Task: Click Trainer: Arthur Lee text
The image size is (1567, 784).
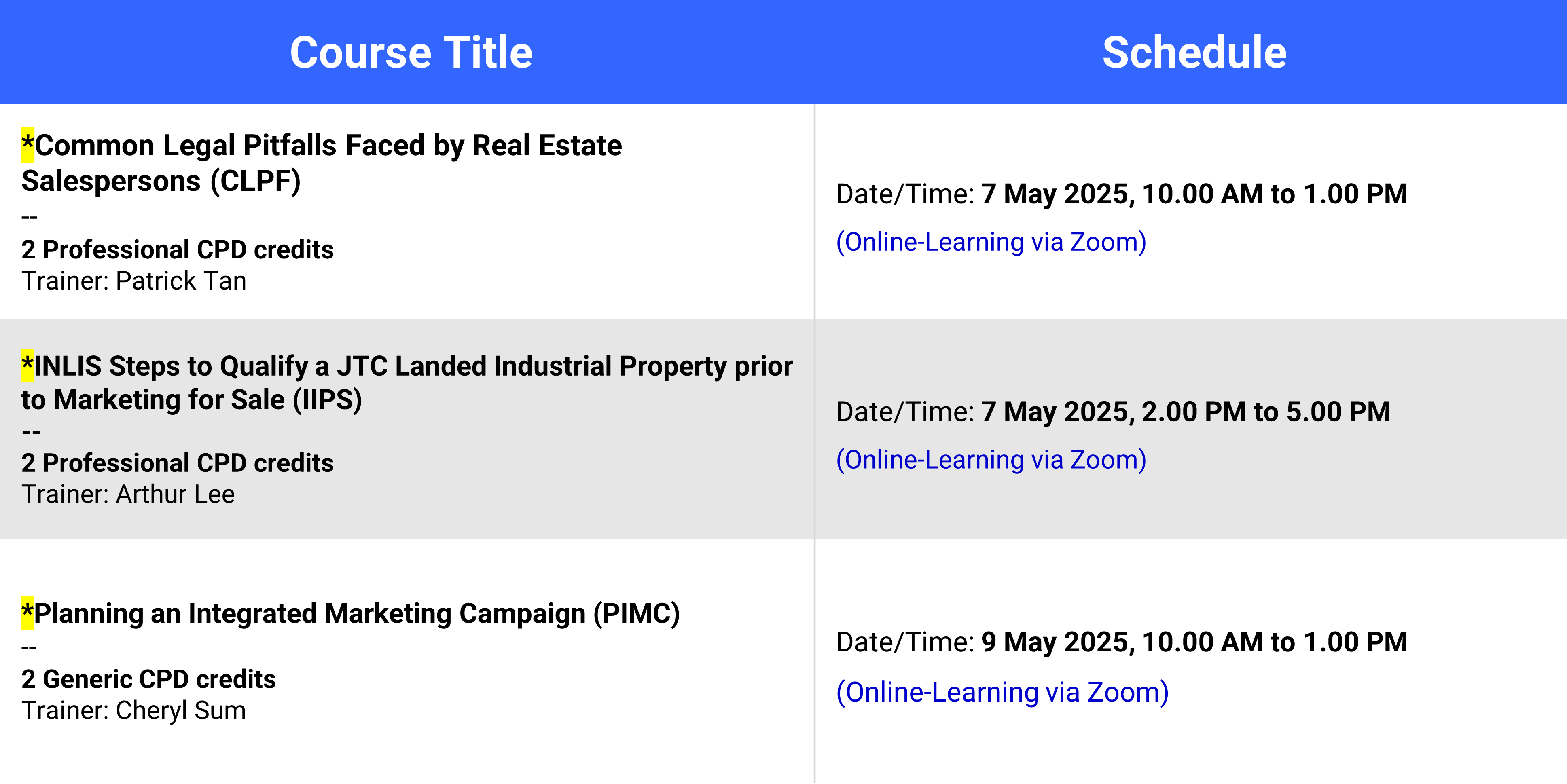Action: pos(128,494)
